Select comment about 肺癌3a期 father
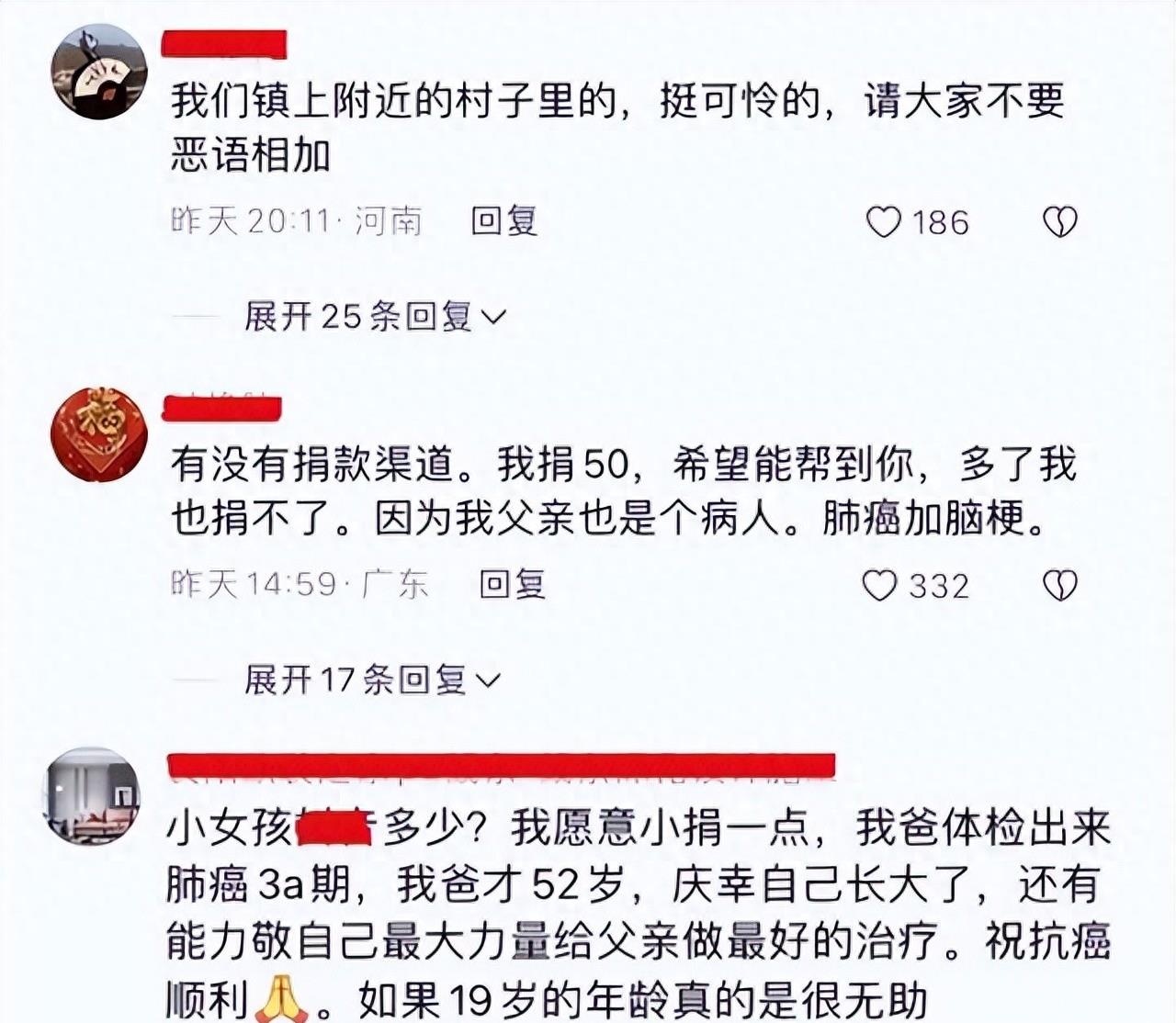The width and height of the screenshot is (1176, 1023). 639,914
